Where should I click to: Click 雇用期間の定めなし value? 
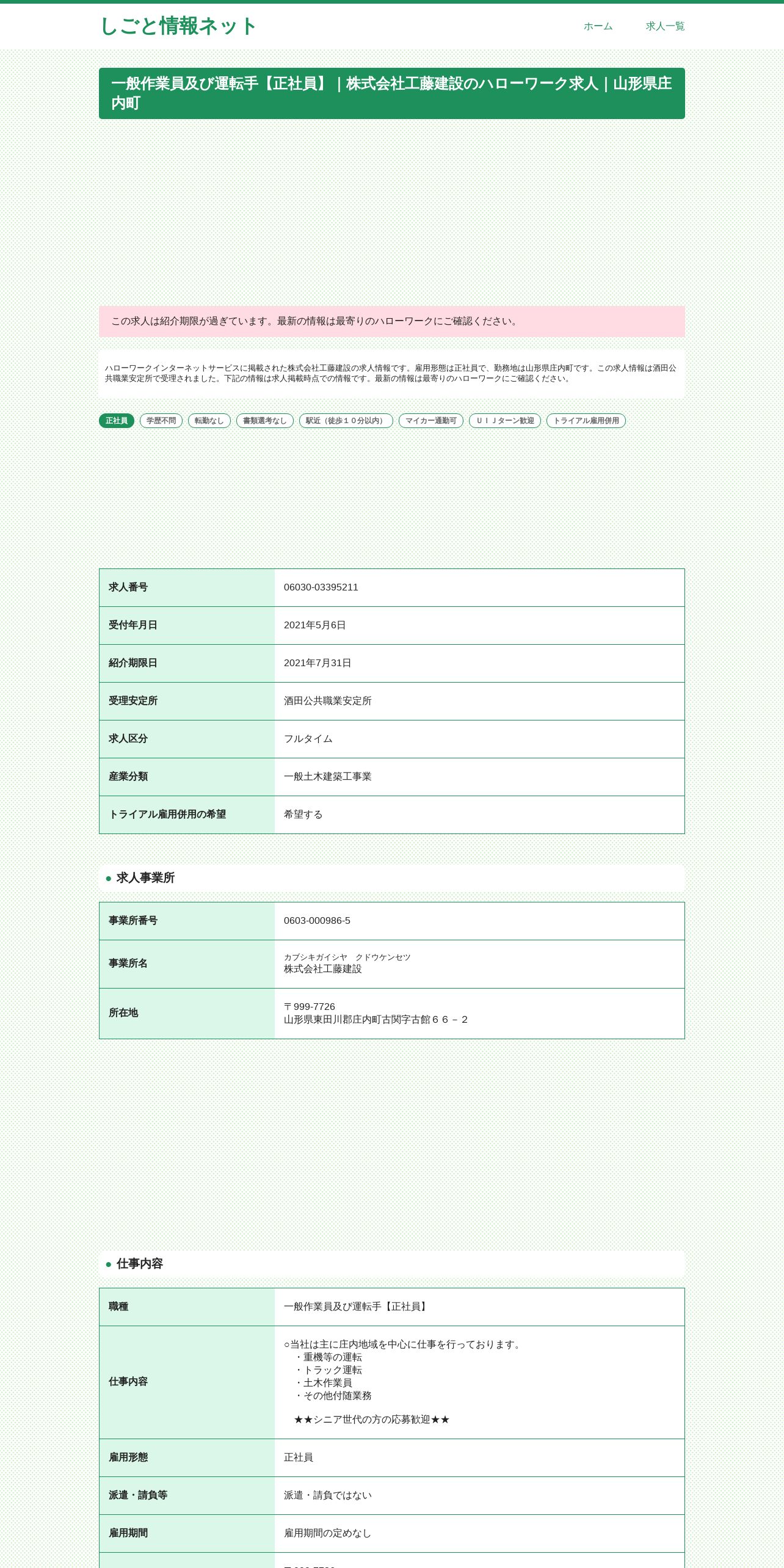(328, 1533)
